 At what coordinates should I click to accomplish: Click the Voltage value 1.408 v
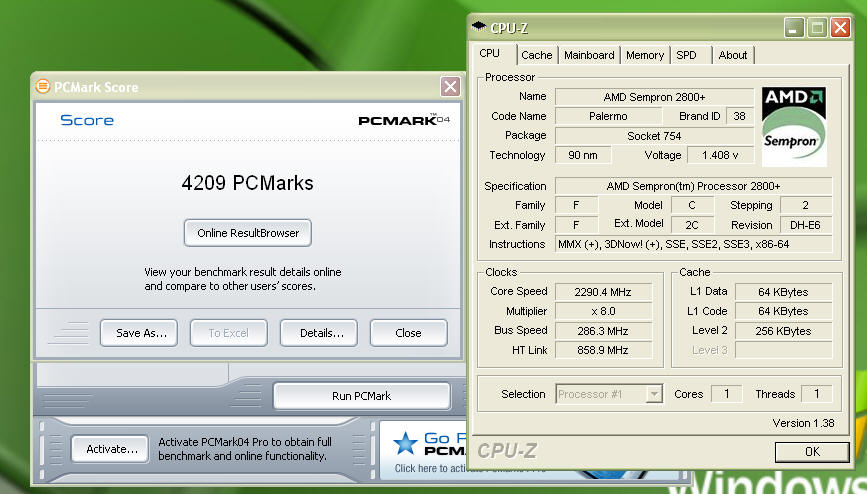tap(720, 155)
